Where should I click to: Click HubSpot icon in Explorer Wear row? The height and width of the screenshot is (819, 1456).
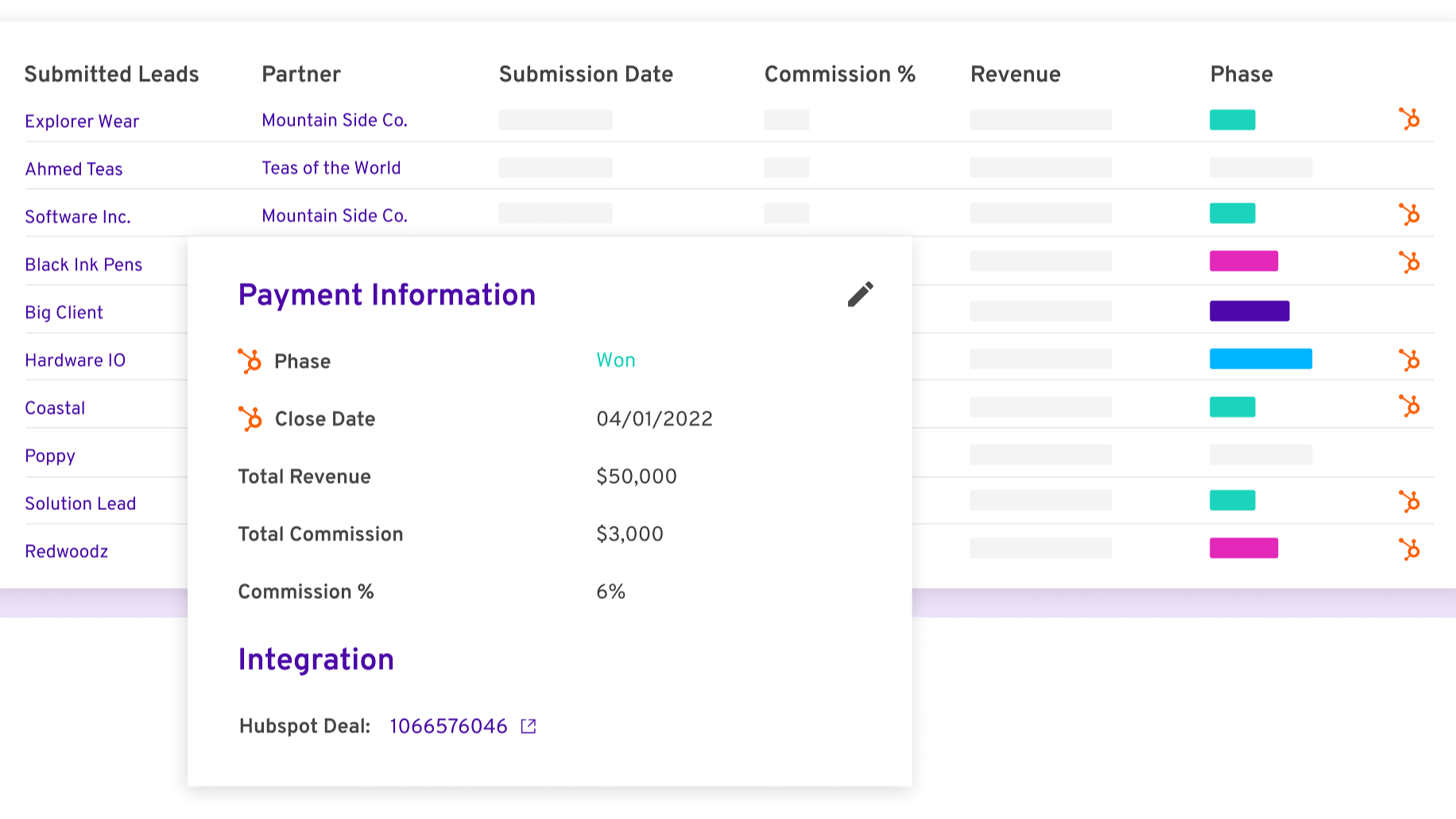click(1409, 119)
